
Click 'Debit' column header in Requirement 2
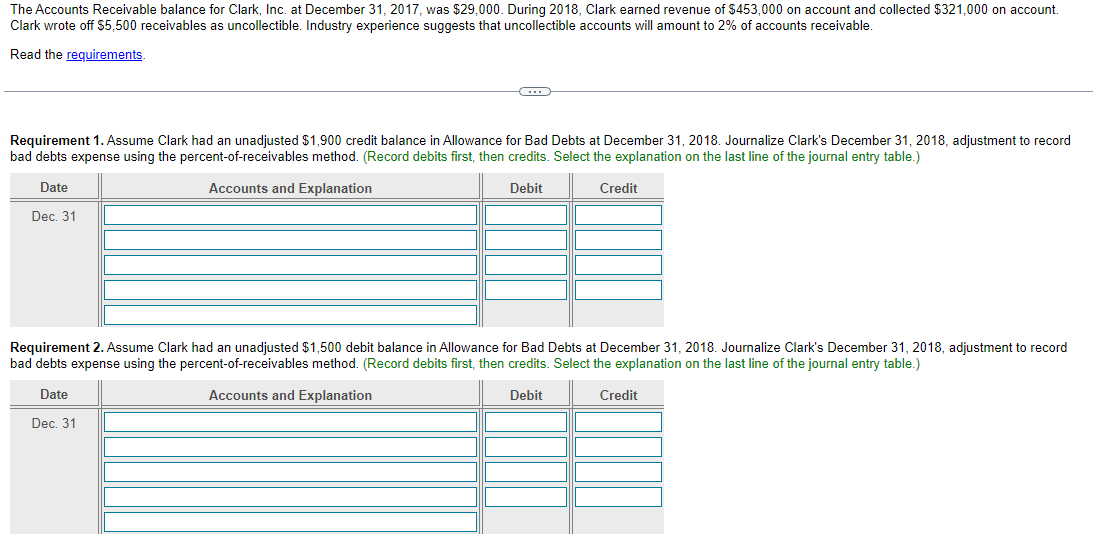pos(526,396)
